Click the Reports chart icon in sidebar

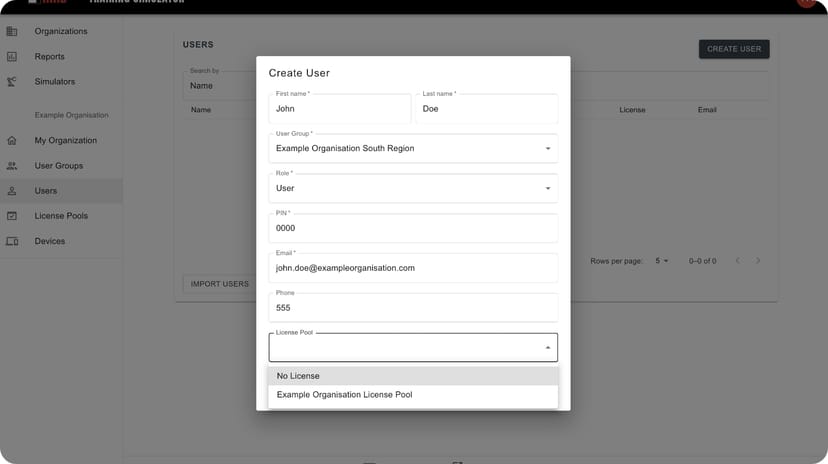12,56
